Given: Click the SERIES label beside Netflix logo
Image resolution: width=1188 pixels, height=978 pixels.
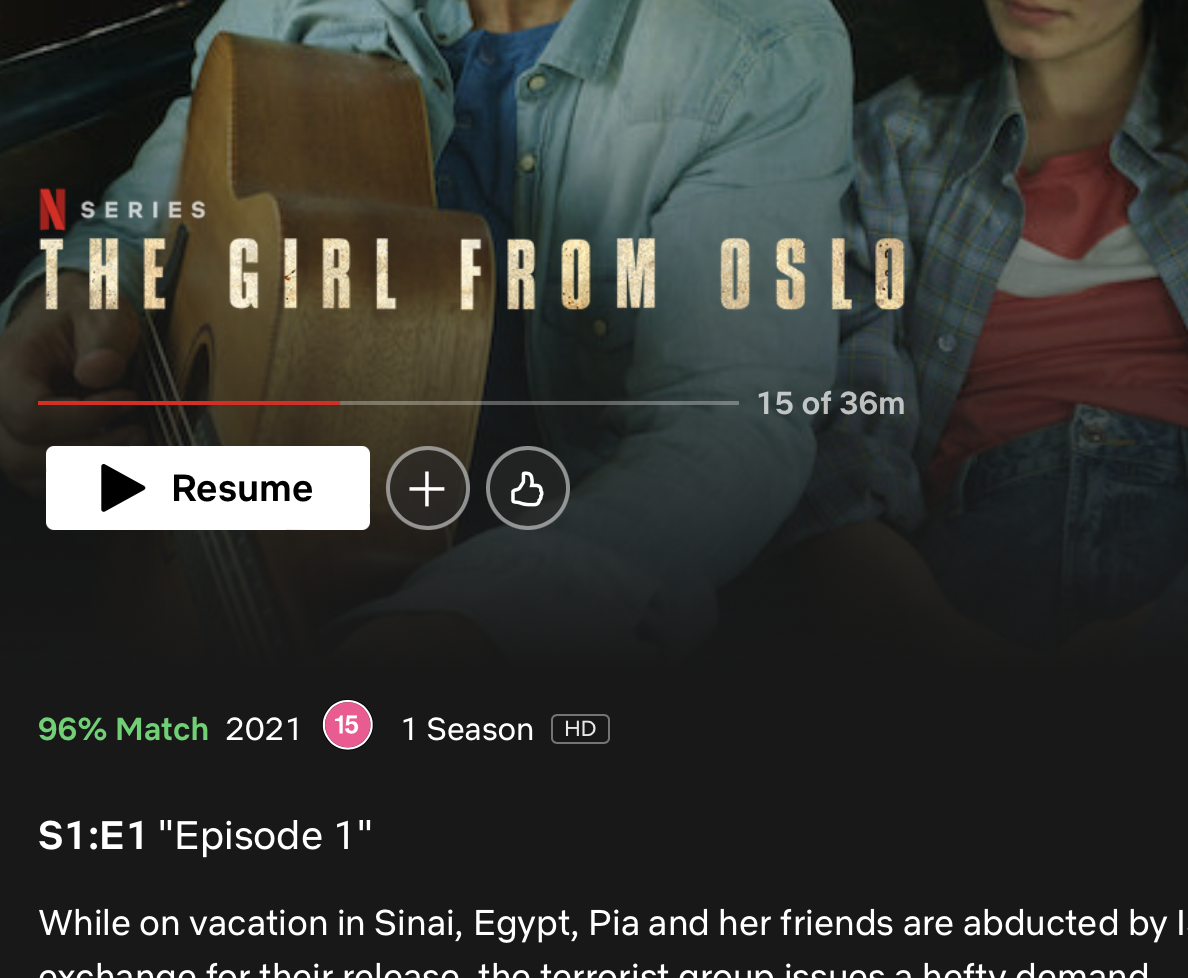Looking at the screenshot, I should 144,210.
